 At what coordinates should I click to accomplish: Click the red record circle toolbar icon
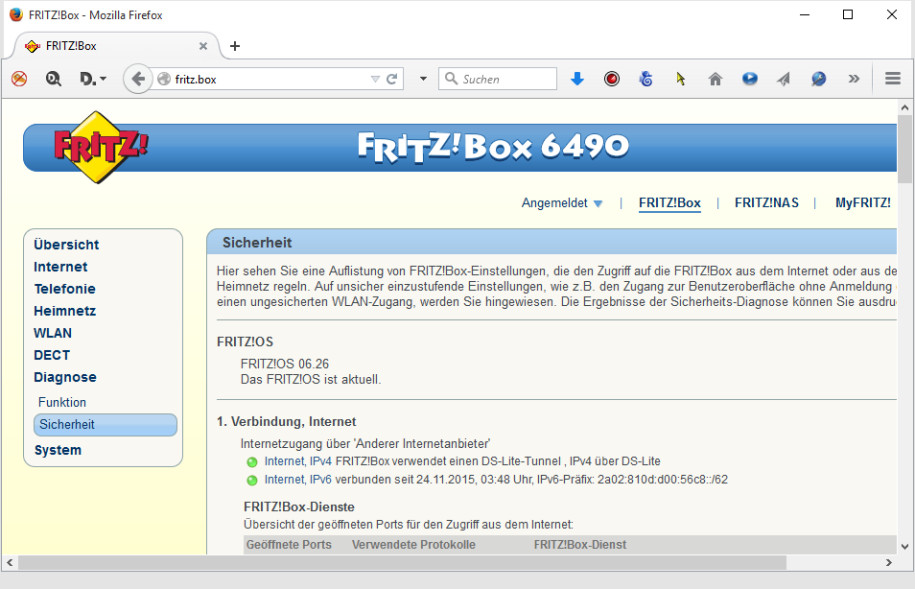point(612,78)
